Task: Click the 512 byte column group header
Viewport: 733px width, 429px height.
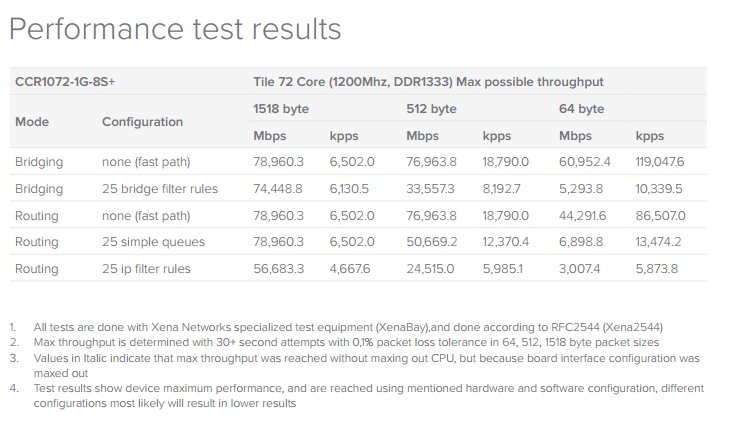Action: pos(431,109)
